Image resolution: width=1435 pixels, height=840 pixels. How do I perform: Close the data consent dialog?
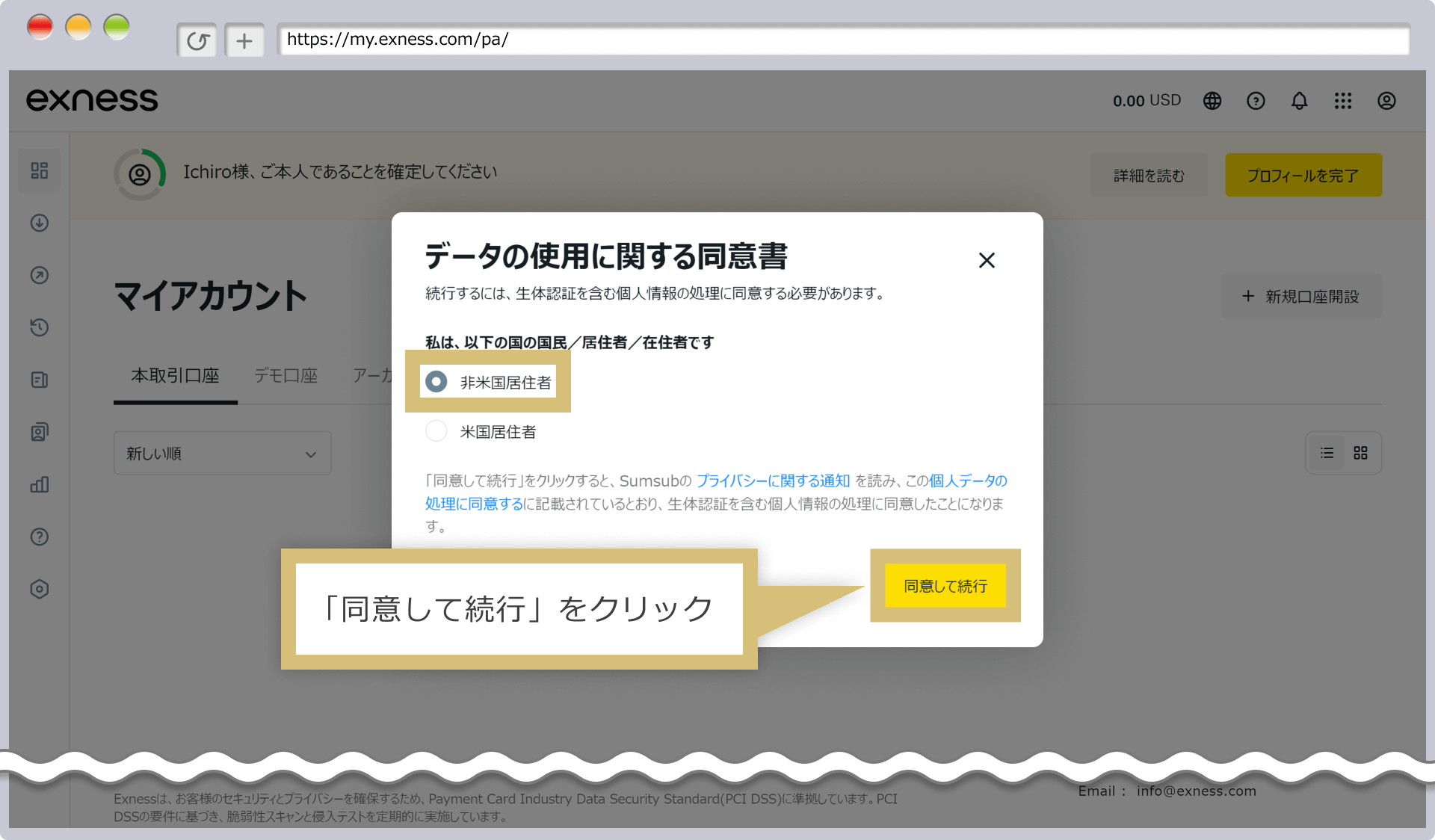(987, 260)
